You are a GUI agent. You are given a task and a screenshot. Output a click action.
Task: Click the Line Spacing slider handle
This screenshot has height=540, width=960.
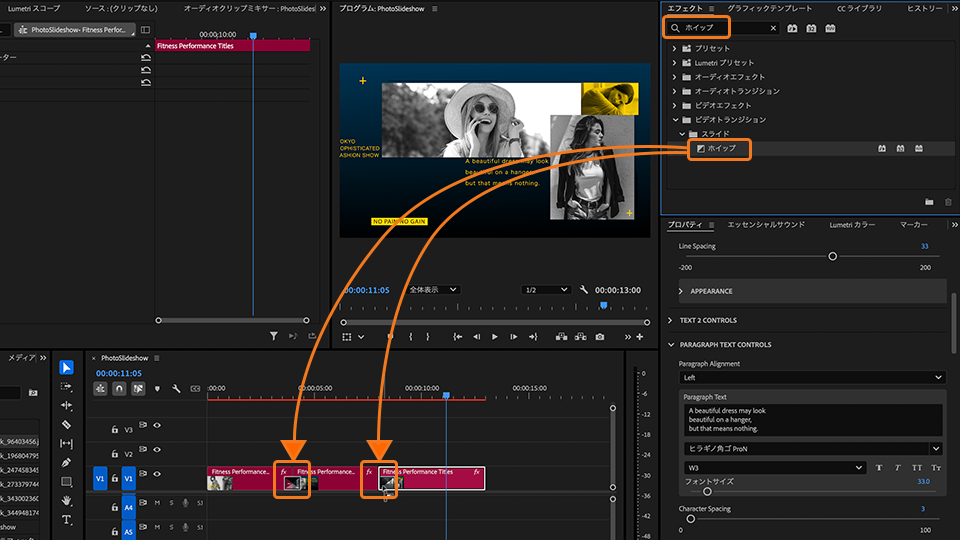coord(832,256)
